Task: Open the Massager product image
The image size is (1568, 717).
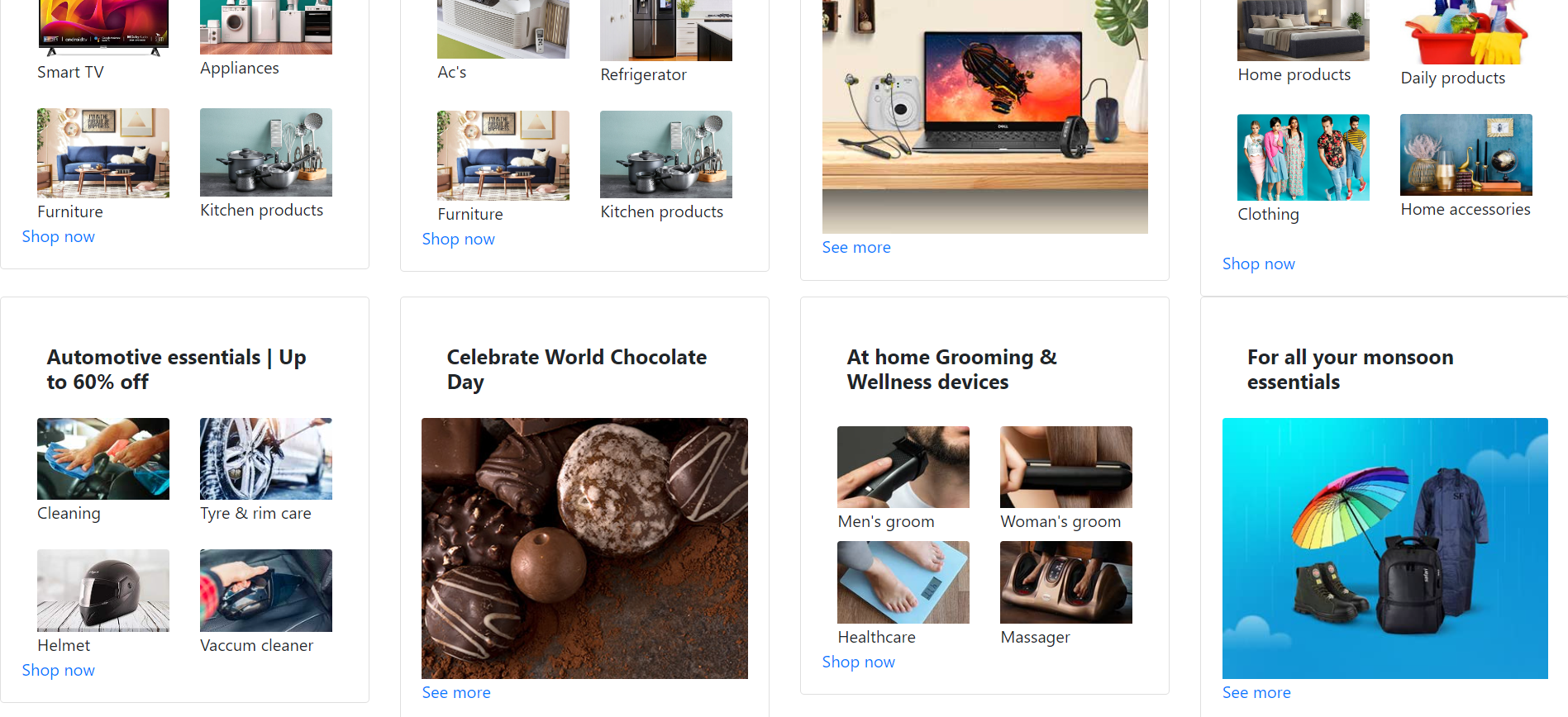Action: click(x=1066, y=582)
